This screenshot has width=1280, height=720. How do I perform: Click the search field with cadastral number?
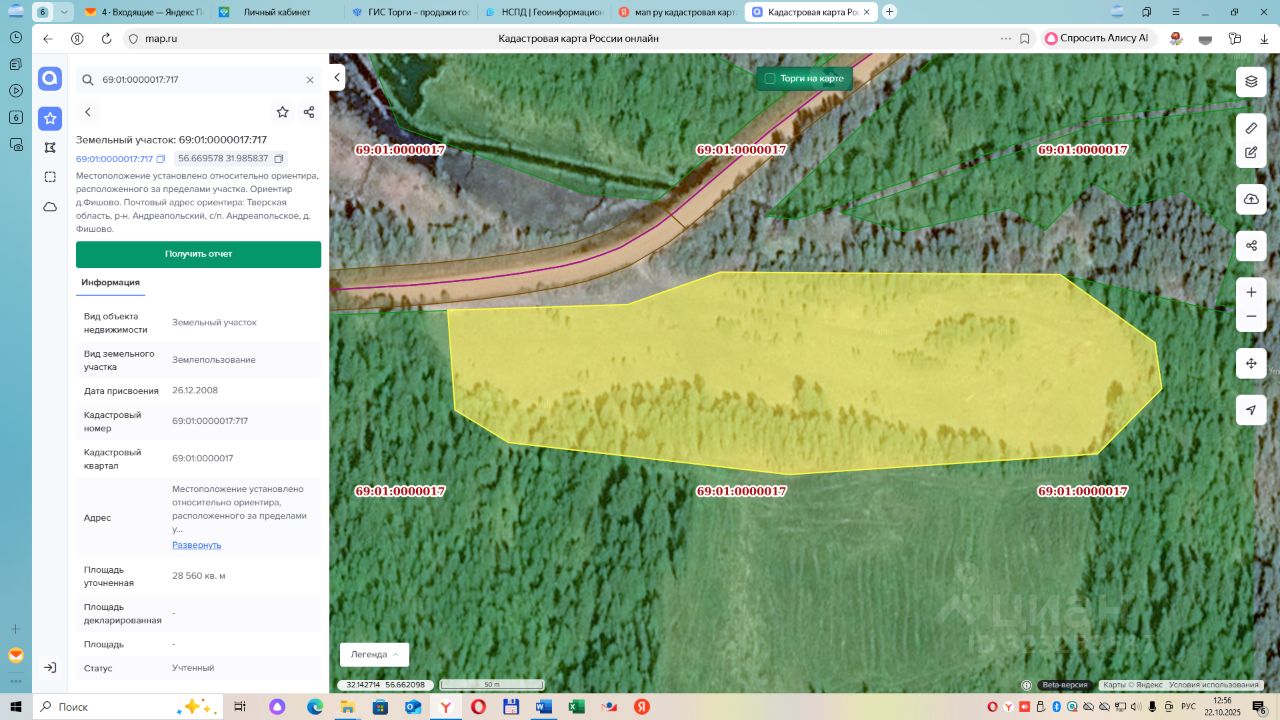pos(198,80)
